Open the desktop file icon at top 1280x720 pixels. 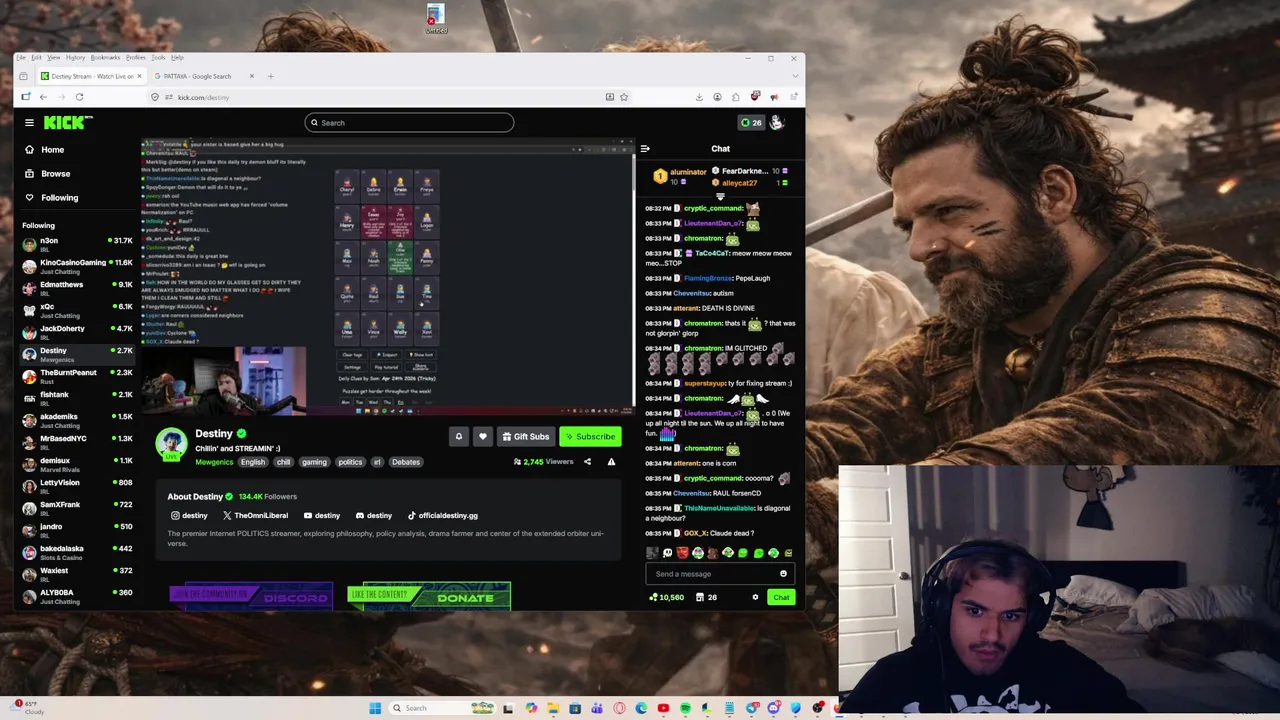click(435, 18)
